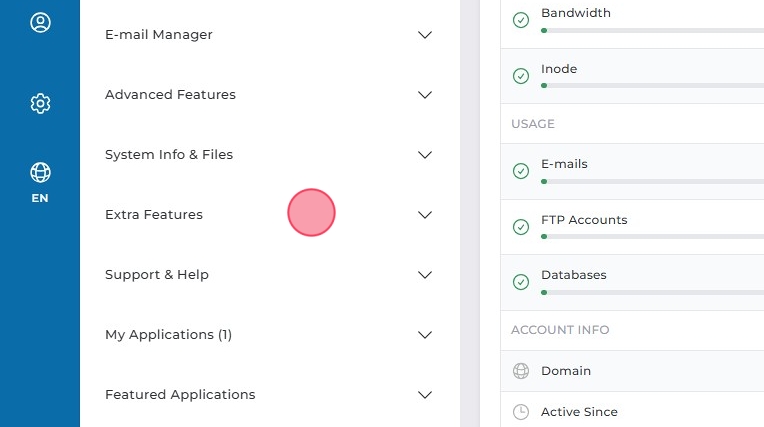Open the settings gear icon
The width and height of the screenshot is (764, 427).
(40, 103)
